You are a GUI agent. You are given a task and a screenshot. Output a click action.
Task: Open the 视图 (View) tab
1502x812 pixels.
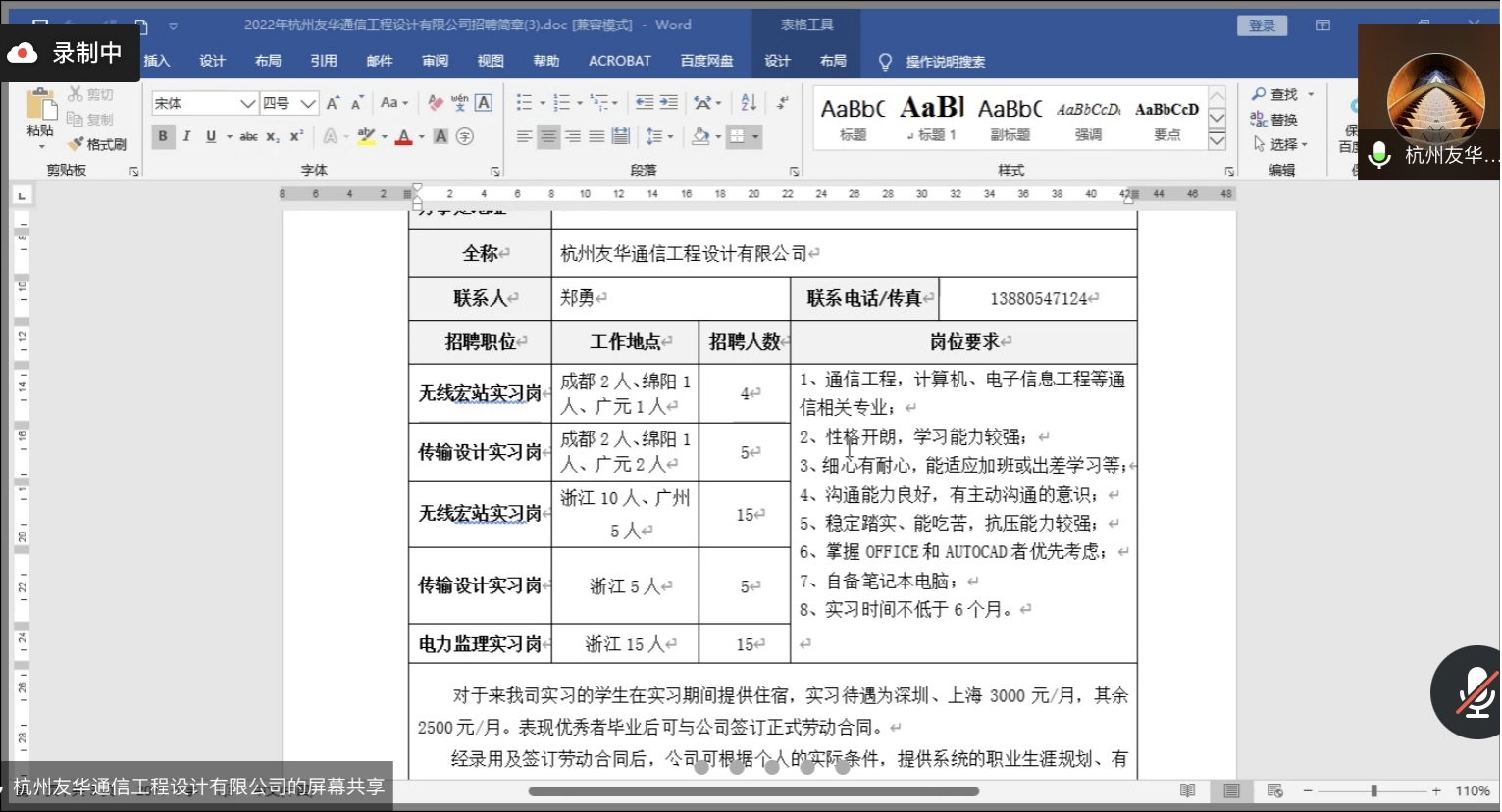[491, 61]
